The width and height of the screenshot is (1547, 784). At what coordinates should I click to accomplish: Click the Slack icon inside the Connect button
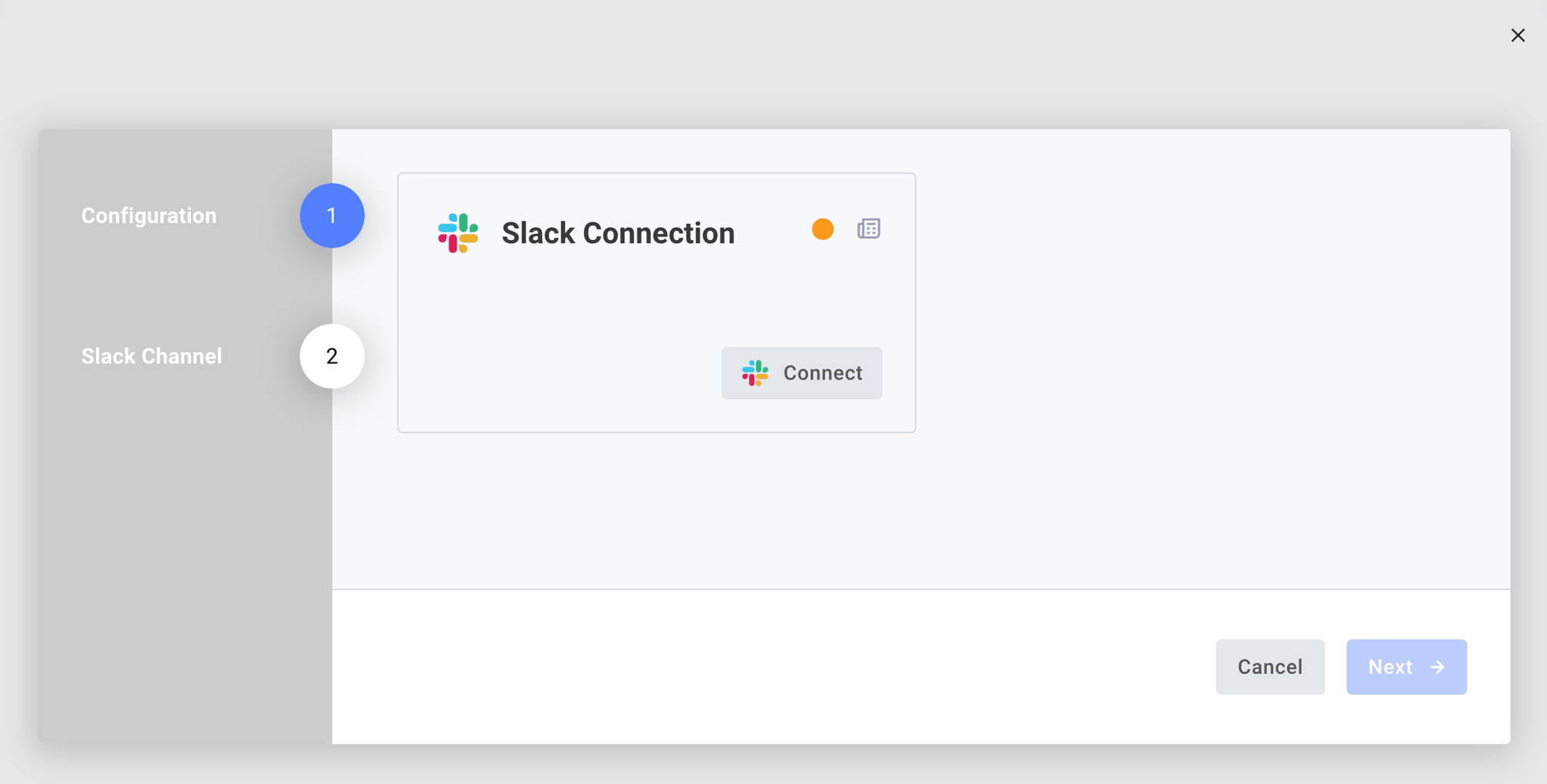point(754,373)
